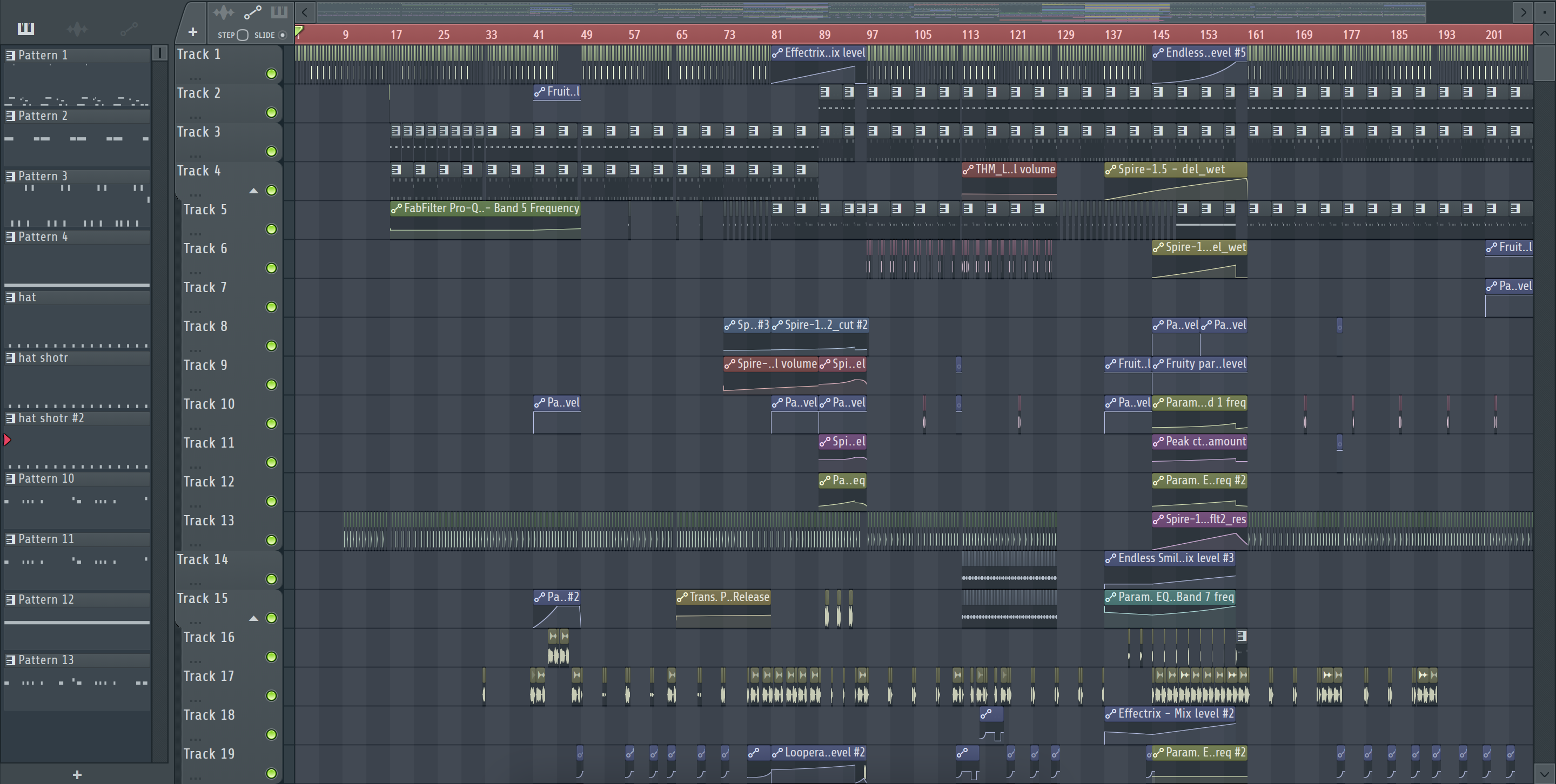
Task: Mute Track 11 with its green light
Action: pos(272,462)
